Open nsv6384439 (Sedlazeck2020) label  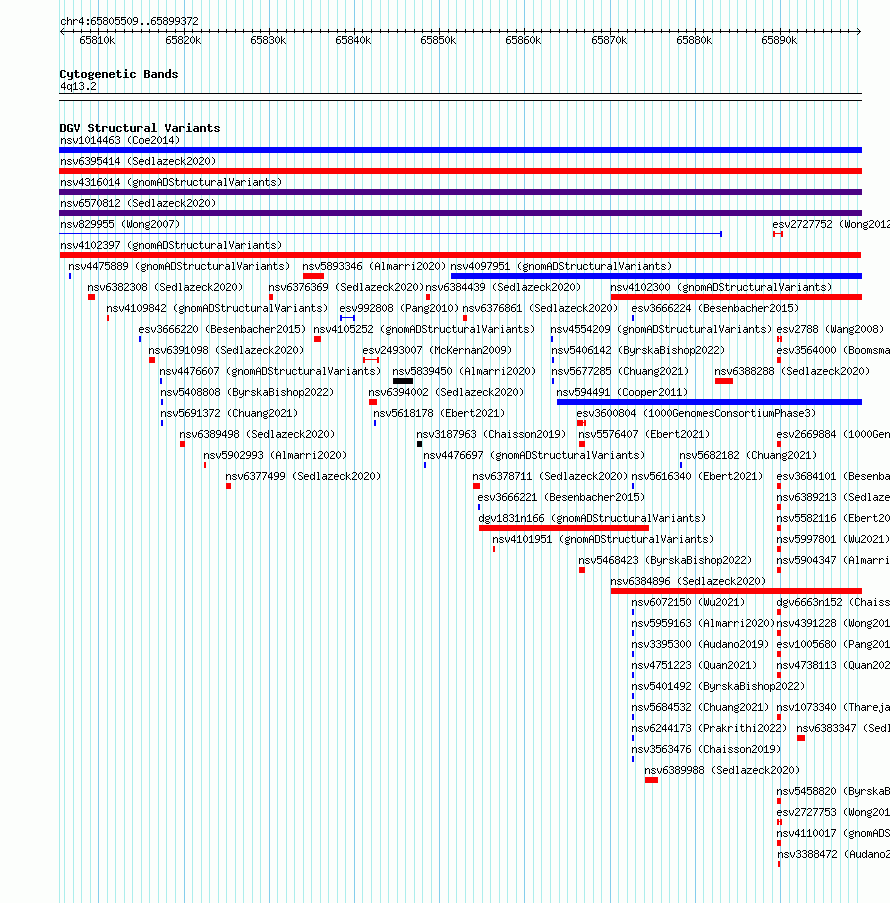pos(503,287)
